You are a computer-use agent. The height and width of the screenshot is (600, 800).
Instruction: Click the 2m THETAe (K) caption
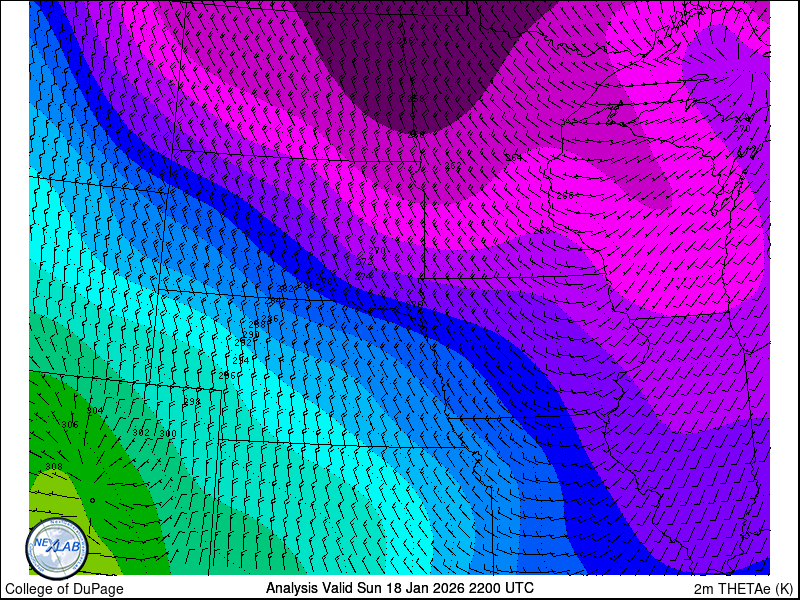coord(743,588)
